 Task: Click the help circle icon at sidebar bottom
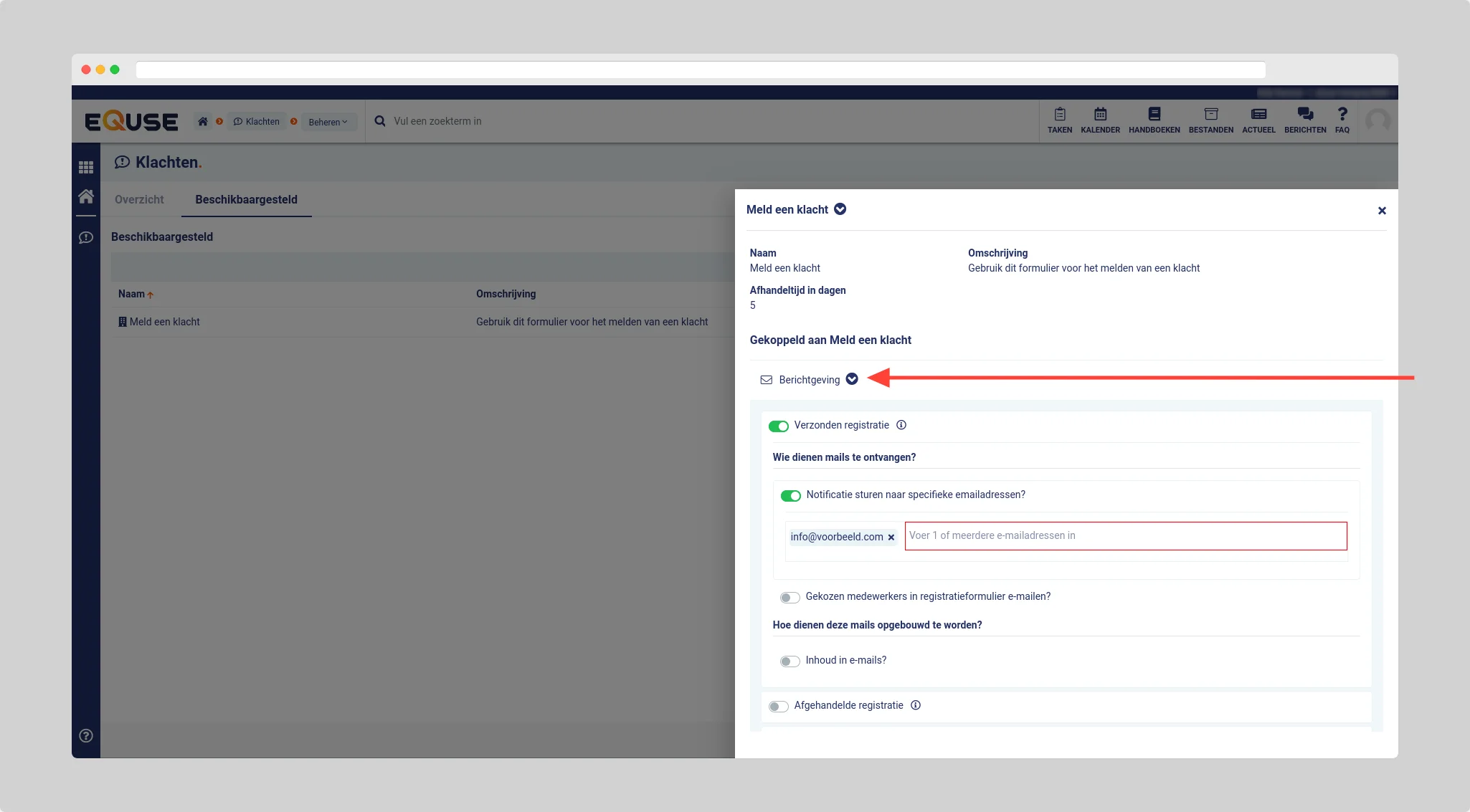[86, 735]
